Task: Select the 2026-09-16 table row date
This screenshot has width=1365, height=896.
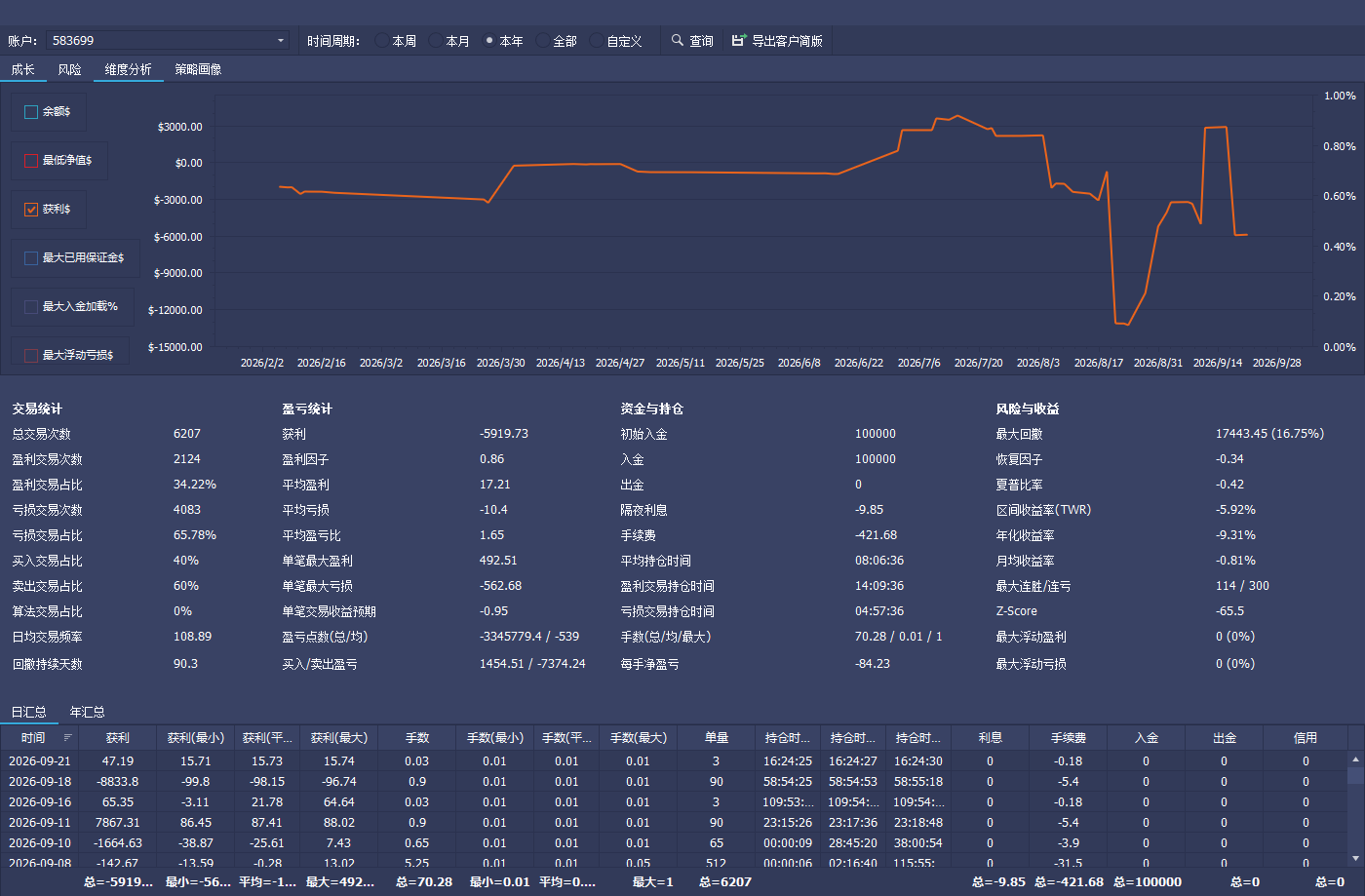Action: (40, 802)
